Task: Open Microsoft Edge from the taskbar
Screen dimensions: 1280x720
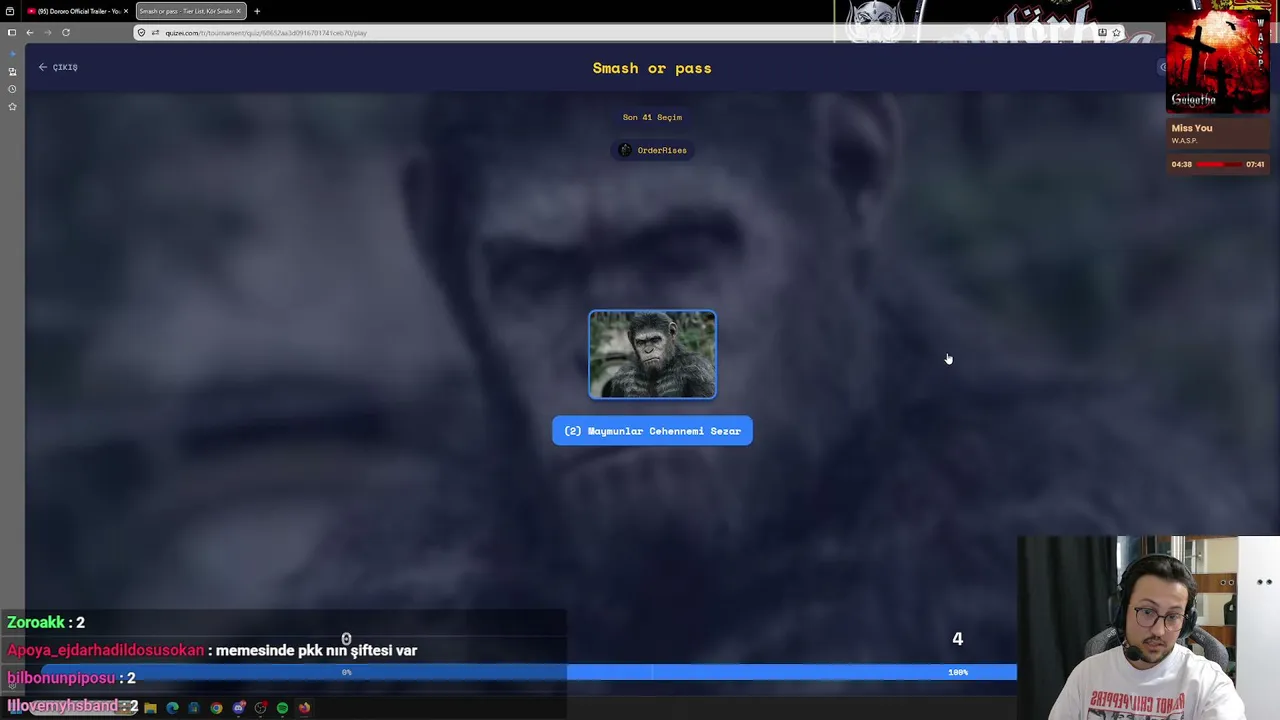Action: (172, 708)
